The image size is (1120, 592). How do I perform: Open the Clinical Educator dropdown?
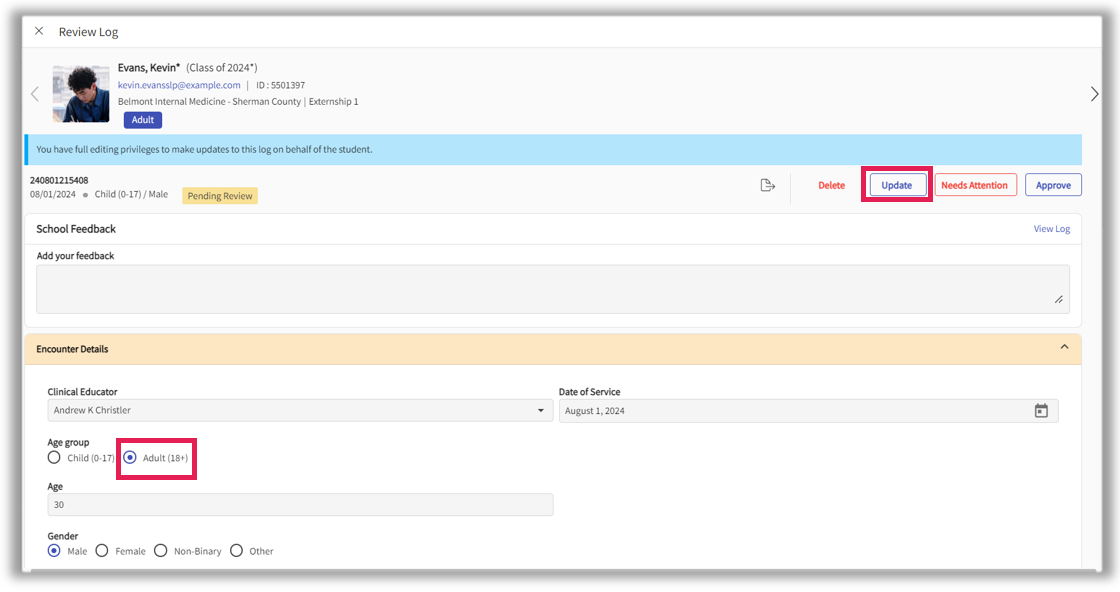point(540,410)
